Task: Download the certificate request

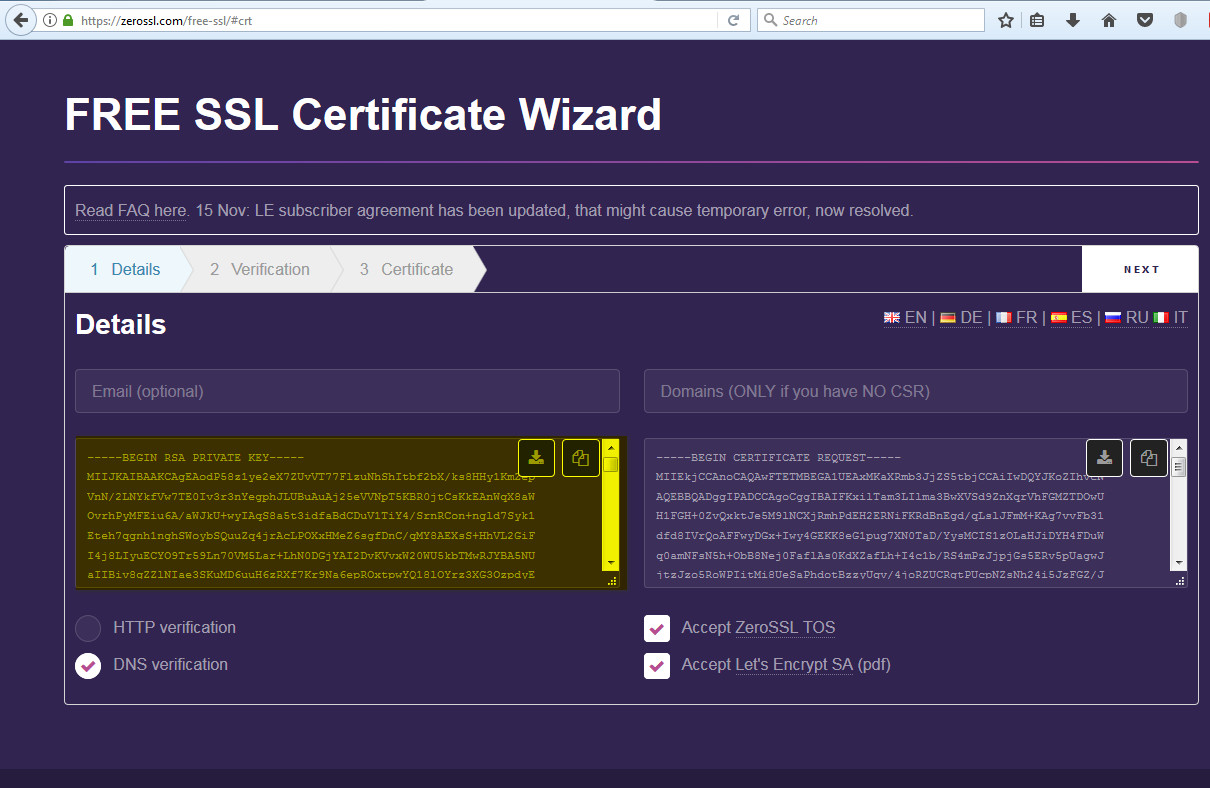Action: click(1104, 458)
